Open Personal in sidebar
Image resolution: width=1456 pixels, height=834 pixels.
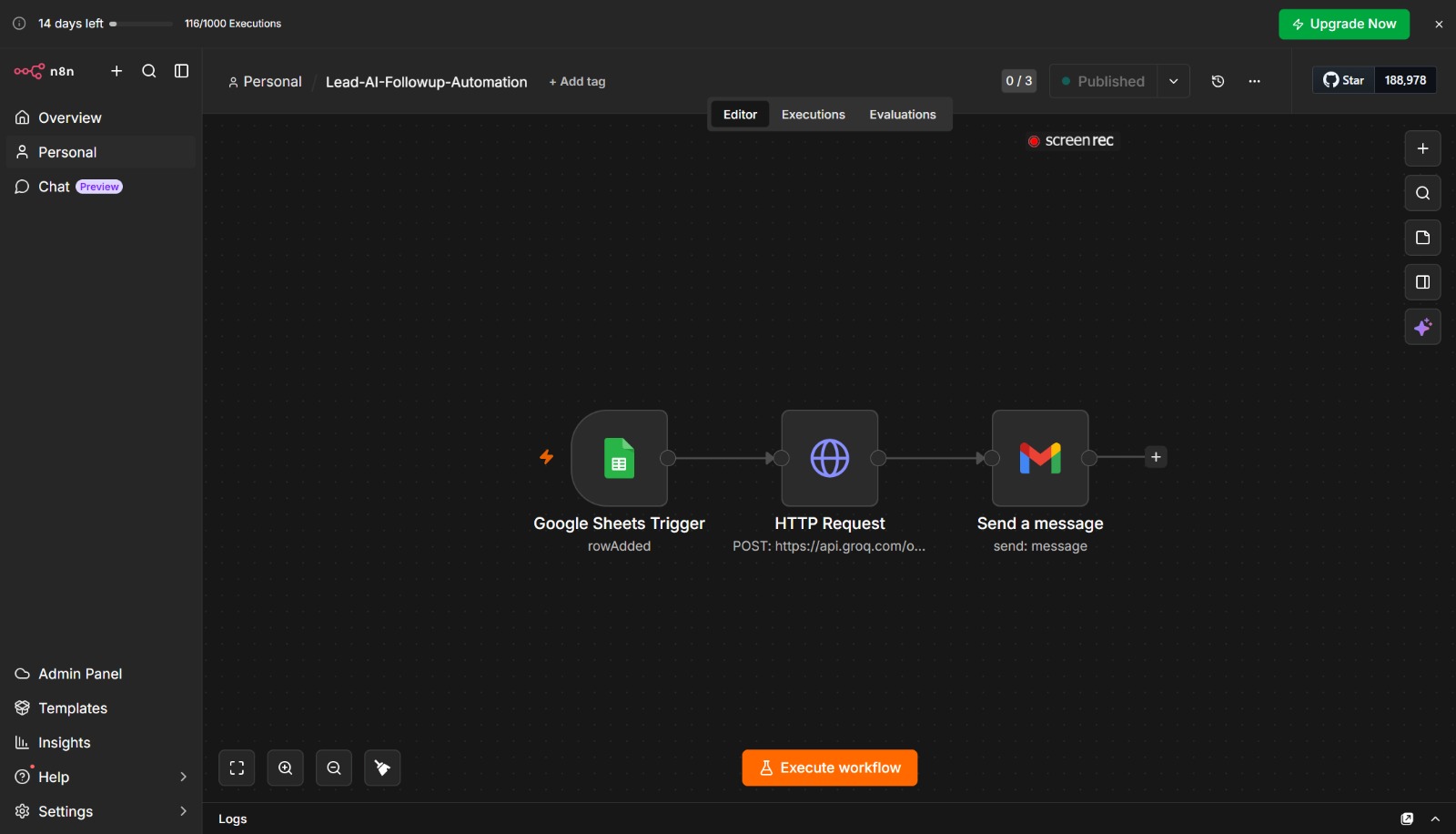(101, 152)
